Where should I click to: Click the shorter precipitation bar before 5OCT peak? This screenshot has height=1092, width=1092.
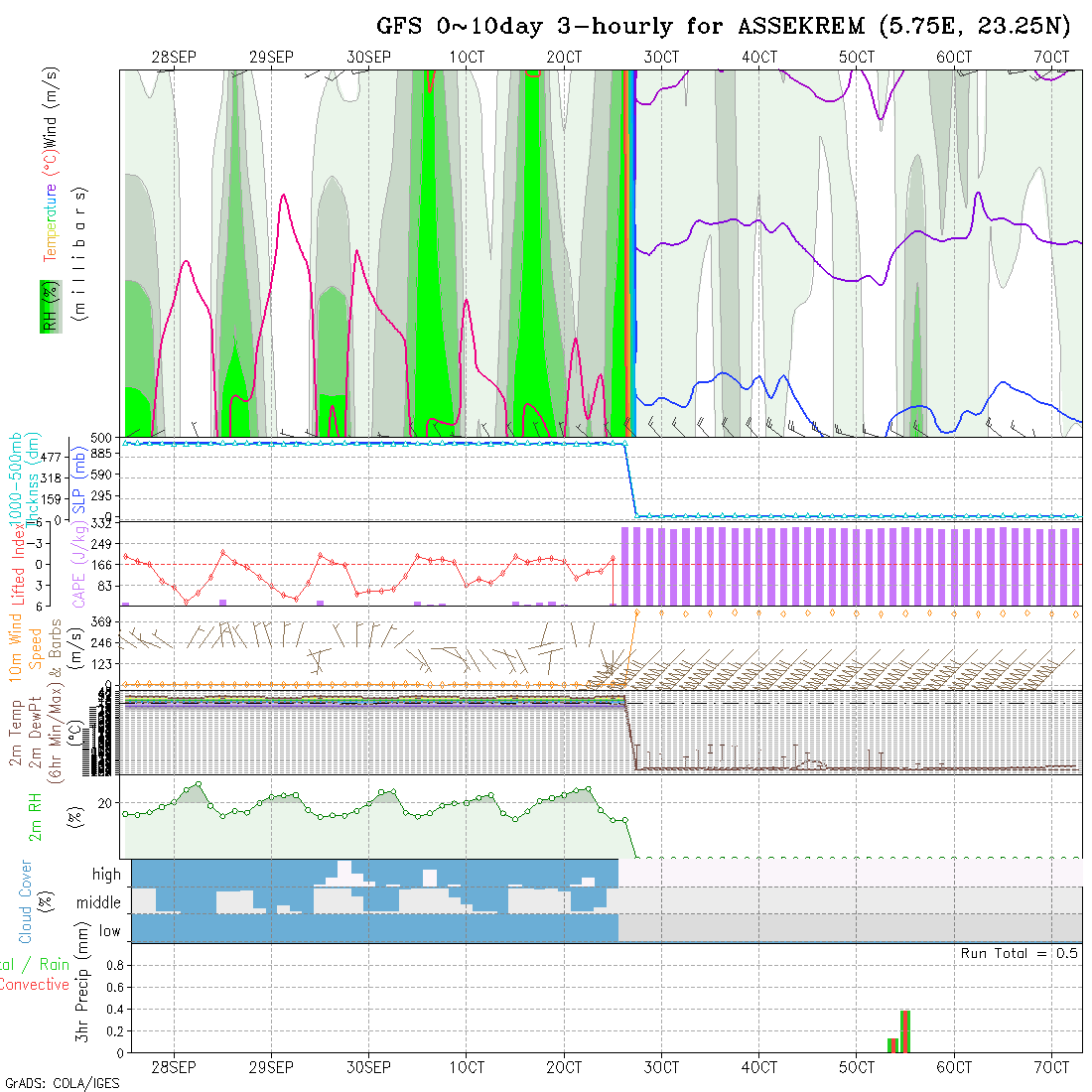pos(891,1044)
